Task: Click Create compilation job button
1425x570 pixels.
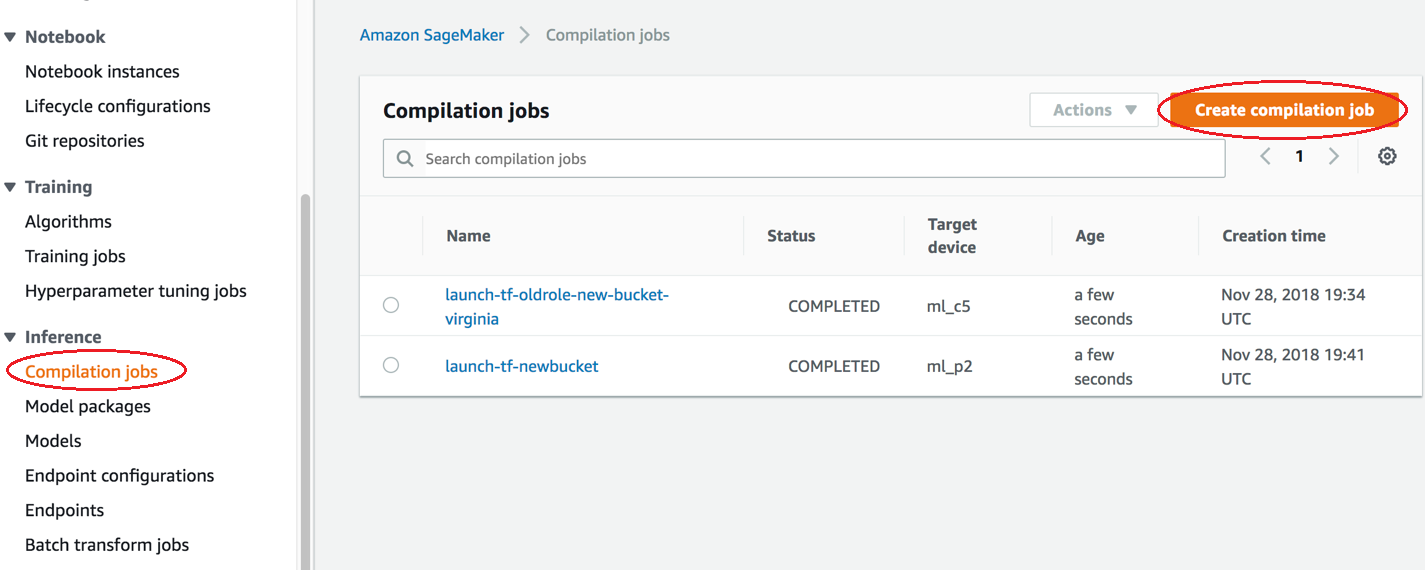Action: pyautogui.click(x=1284, y=111)
